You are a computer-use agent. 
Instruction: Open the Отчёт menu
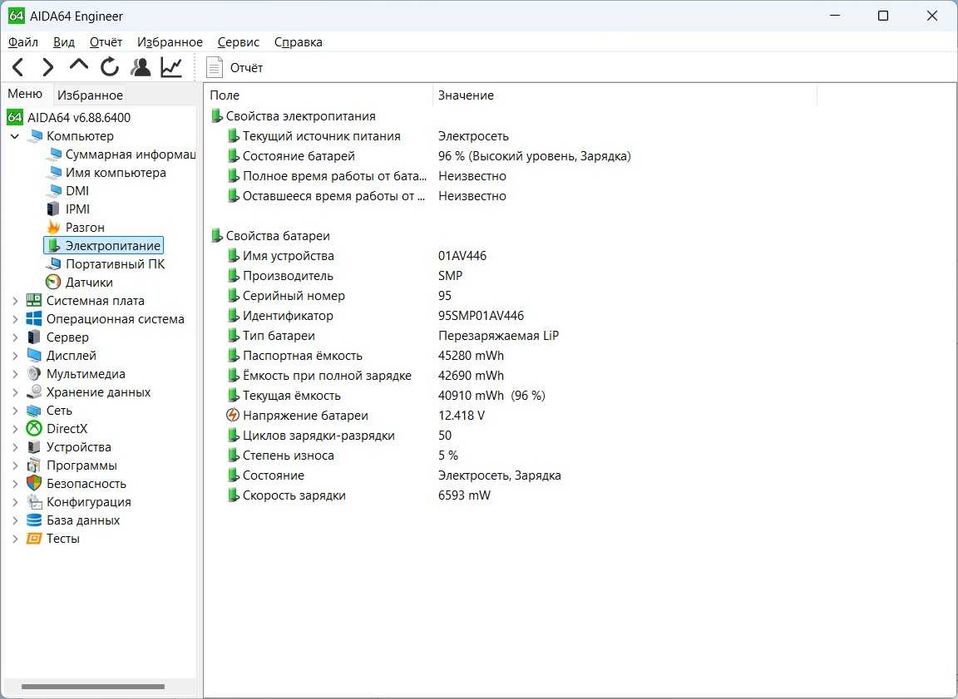click(x=106, y=42)
